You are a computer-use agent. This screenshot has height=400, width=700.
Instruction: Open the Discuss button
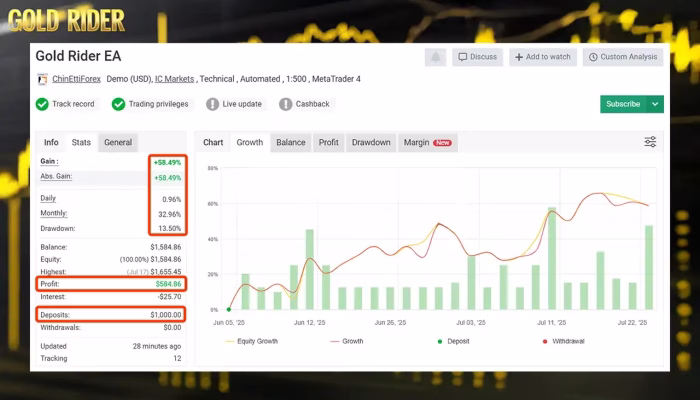point(478,57)
